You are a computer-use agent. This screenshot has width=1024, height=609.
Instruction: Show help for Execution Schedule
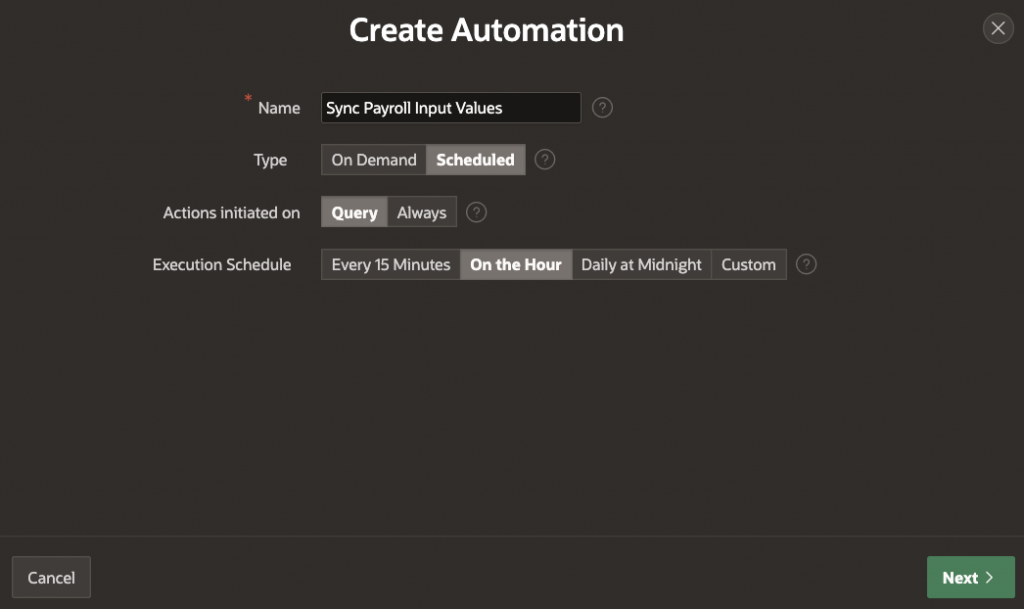pos(806,265)
